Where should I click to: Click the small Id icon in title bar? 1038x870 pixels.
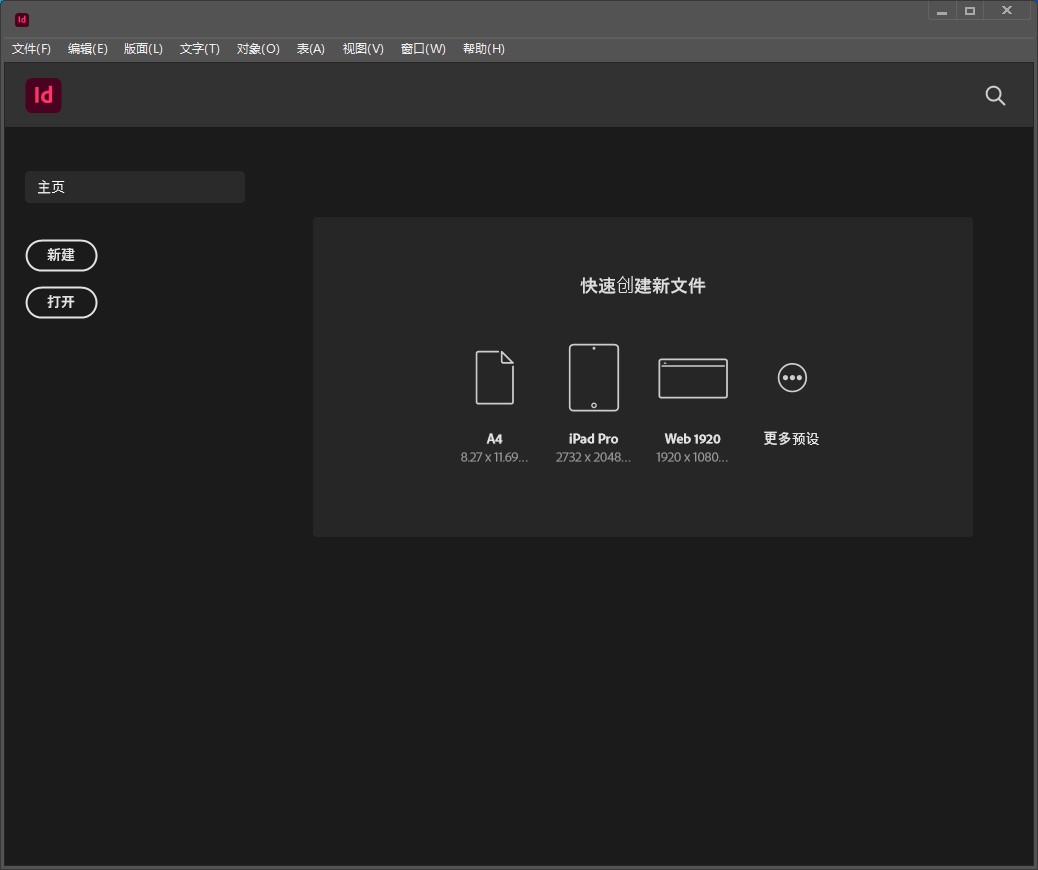pos(22,19)
